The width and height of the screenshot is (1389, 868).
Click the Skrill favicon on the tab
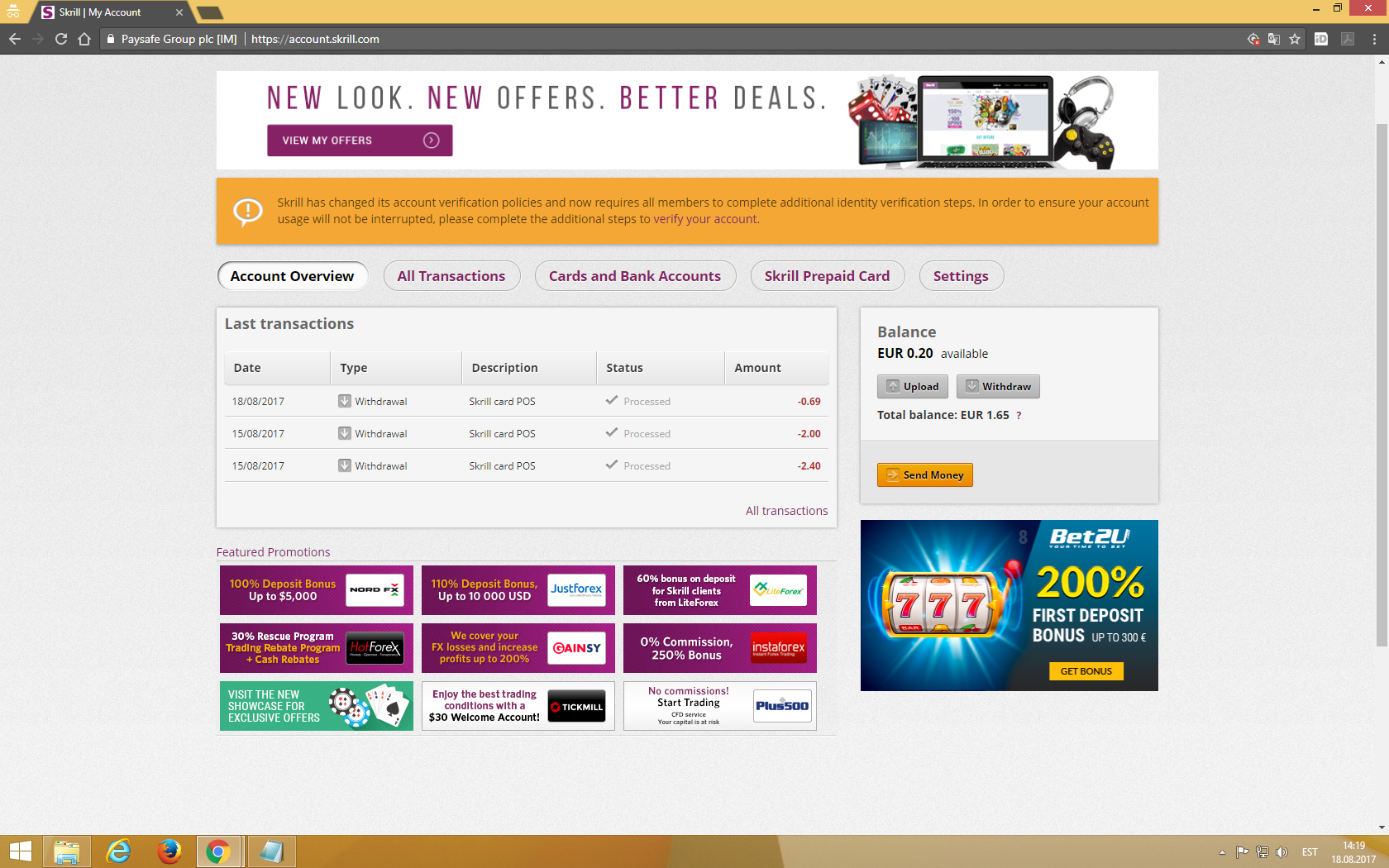tap(48, 12)
